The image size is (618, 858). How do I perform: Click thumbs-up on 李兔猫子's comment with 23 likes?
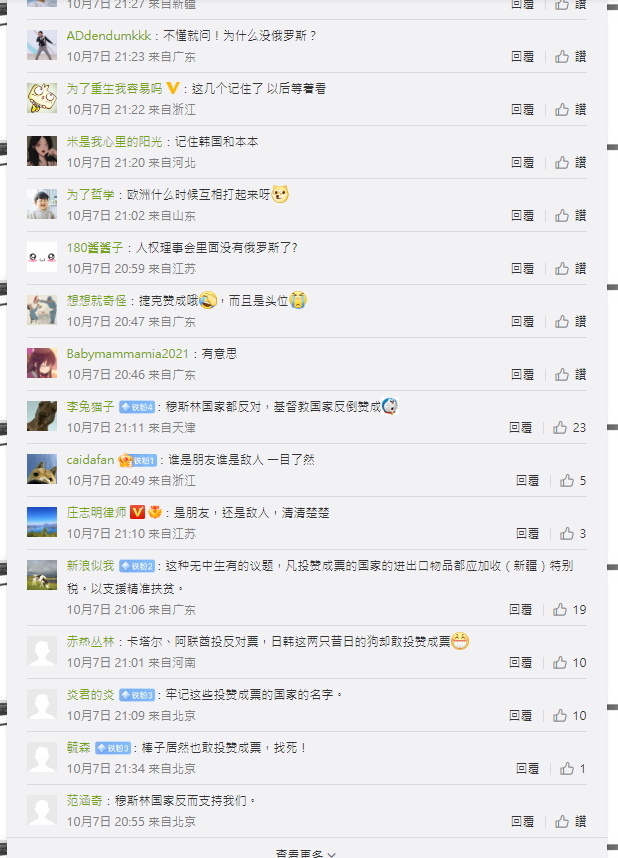(560, 427)
